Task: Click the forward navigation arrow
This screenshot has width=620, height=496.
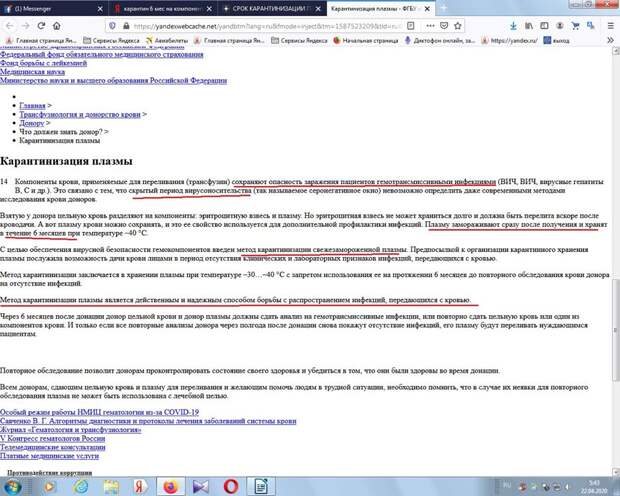Action: [x=25, y=26]
